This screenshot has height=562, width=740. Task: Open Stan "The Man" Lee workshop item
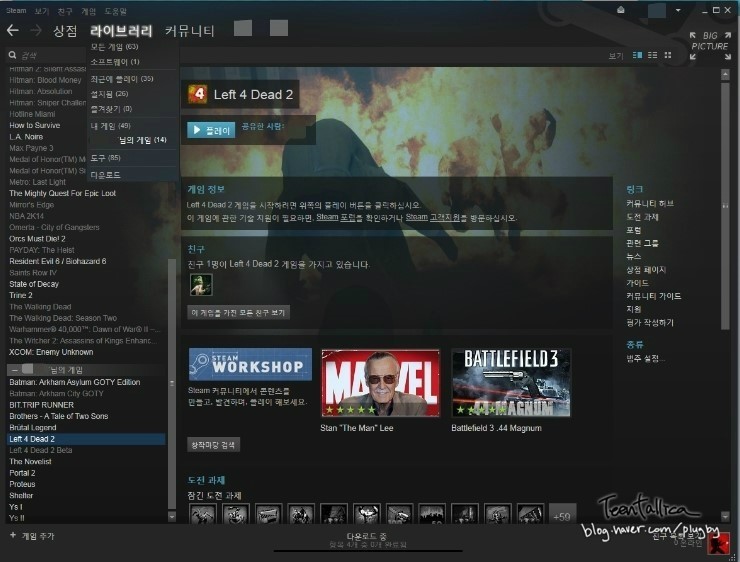coord(380,383)
